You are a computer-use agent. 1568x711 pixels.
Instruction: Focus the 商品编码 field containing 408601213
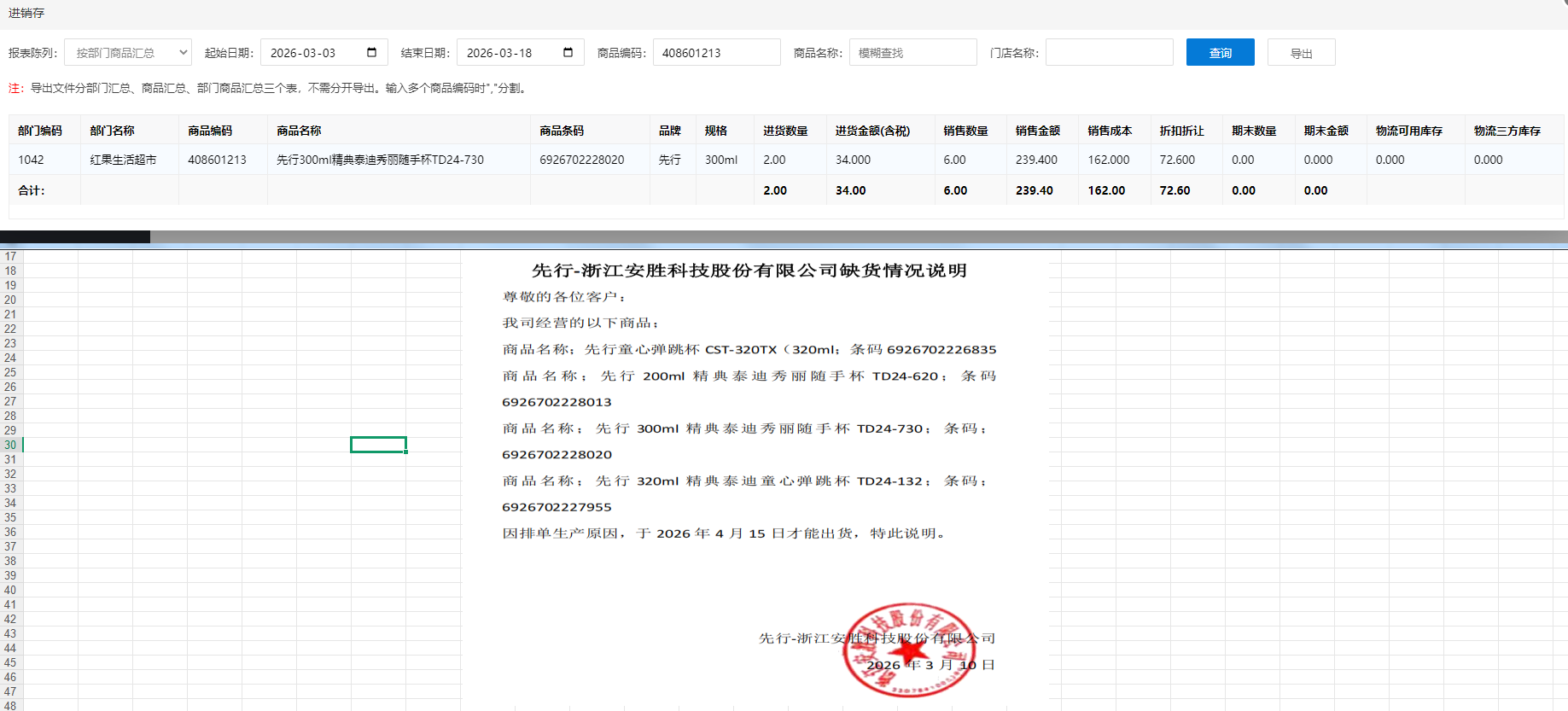(715, 52)
